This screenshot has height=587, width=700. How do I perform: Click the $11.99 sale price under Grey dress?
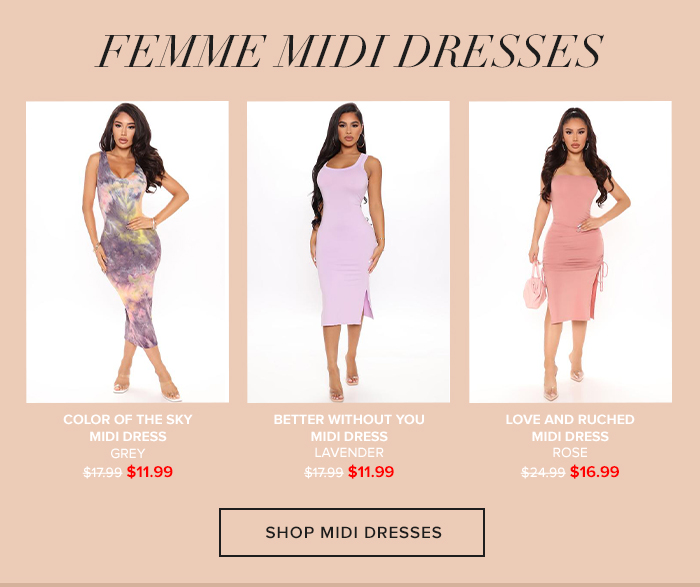150,471
